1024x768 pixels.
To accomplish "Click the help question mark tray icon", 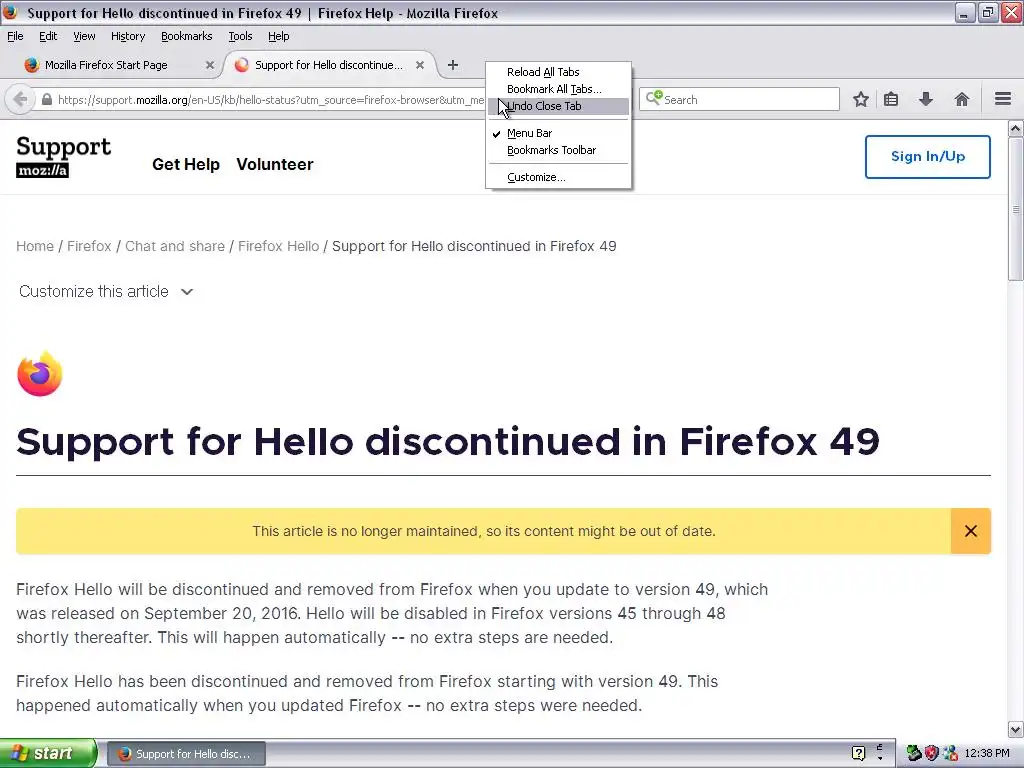I will tap(858, 753).
